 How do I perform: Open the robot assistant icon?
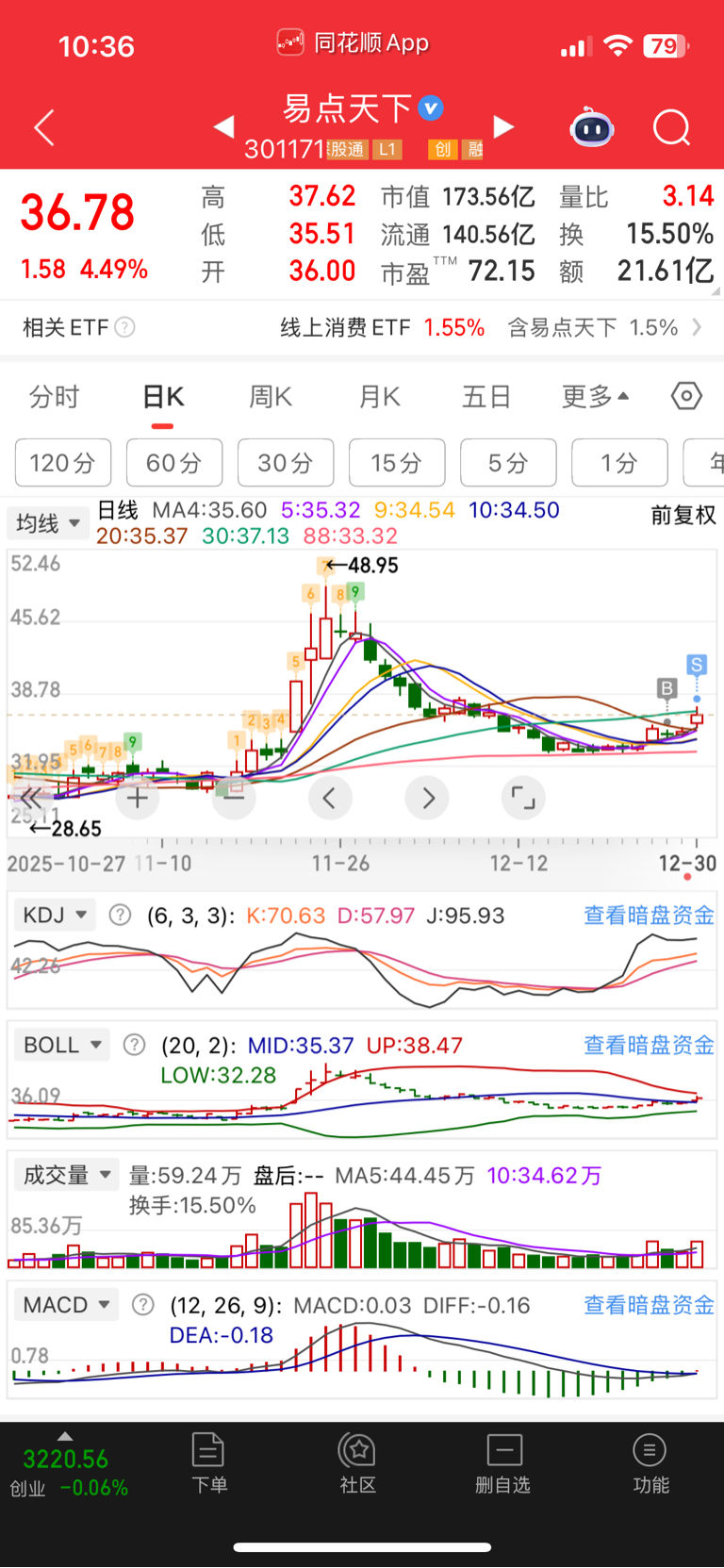592,127
